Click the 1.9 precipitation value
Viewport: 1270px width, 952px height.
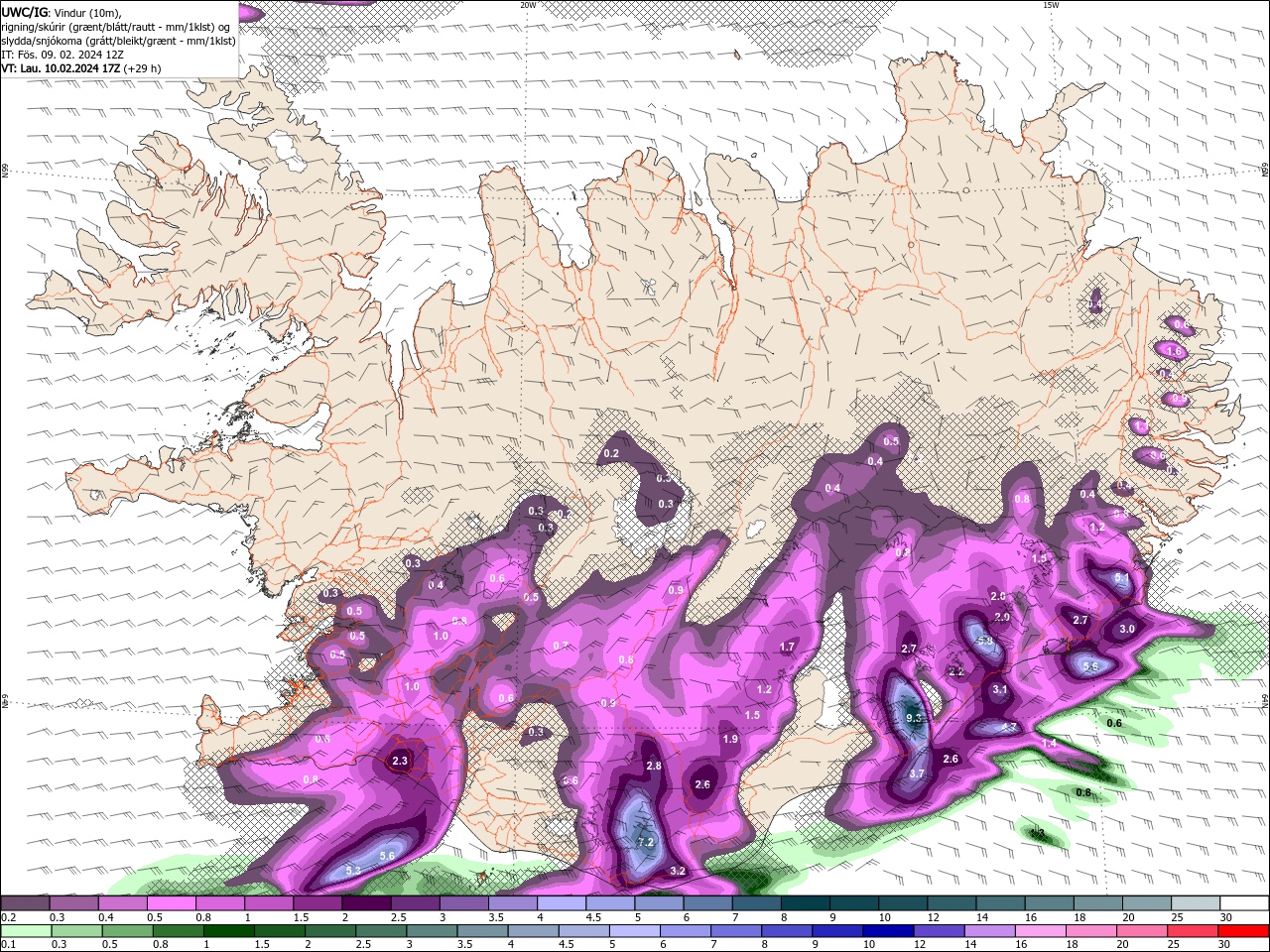(x=730, y=739)
